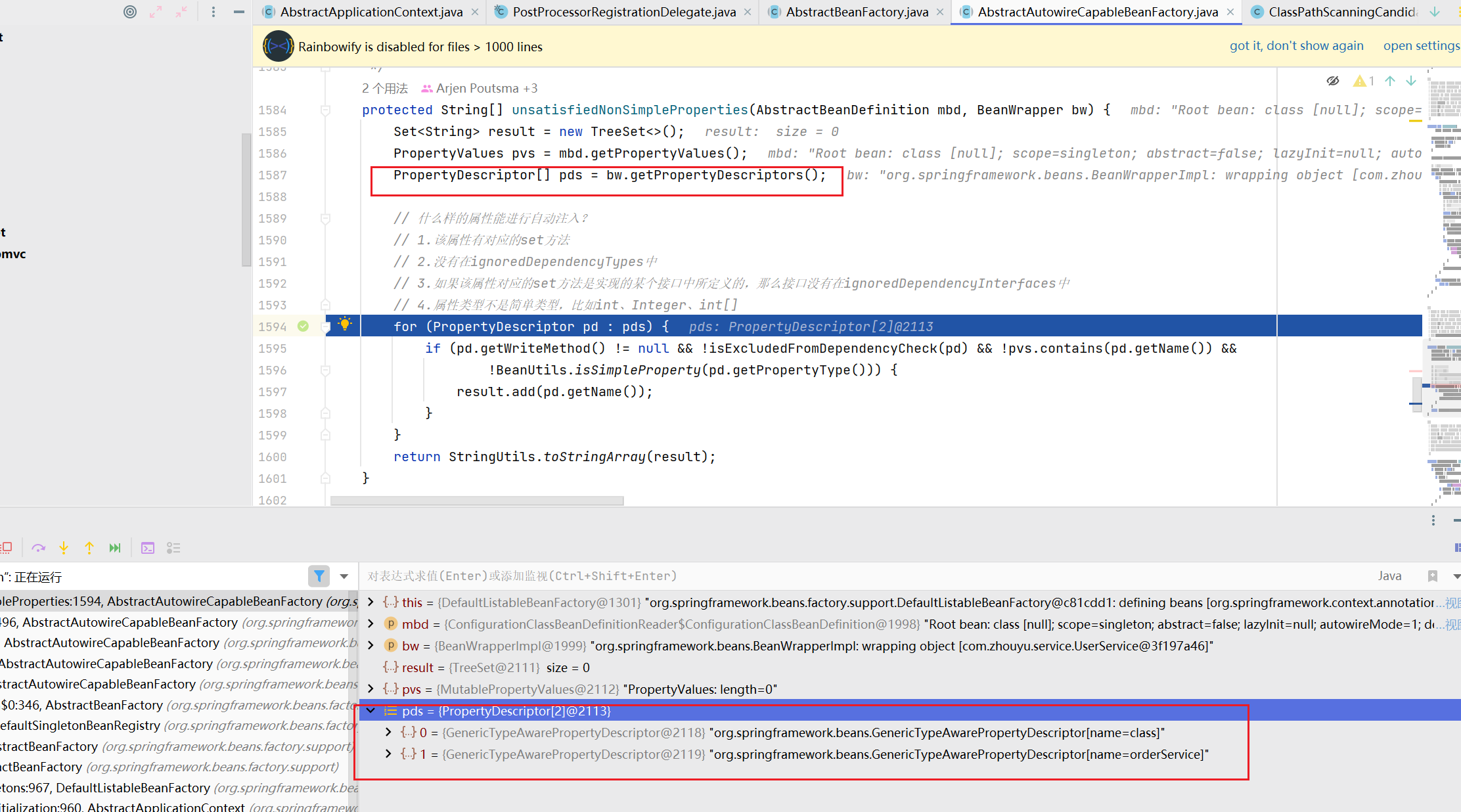Go to next highlighted problem arrow
Image resolution: width=1461 pixels, height=812 pixels.
1411,81
